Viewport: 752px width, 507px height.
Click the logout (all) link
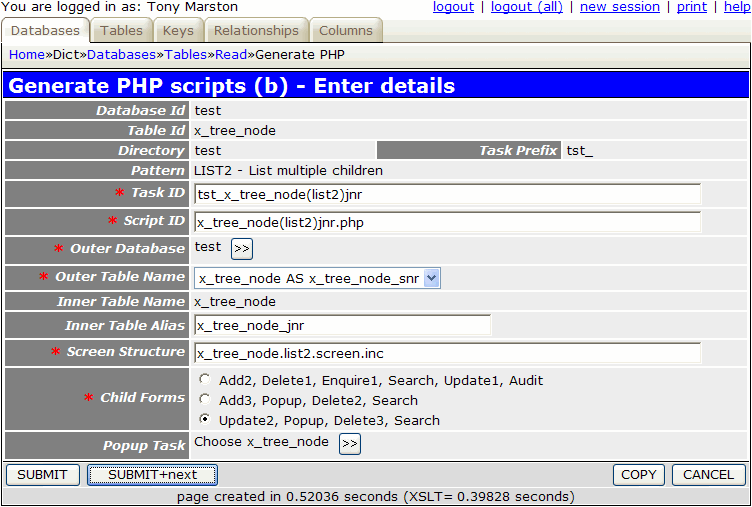pos(527,7)
